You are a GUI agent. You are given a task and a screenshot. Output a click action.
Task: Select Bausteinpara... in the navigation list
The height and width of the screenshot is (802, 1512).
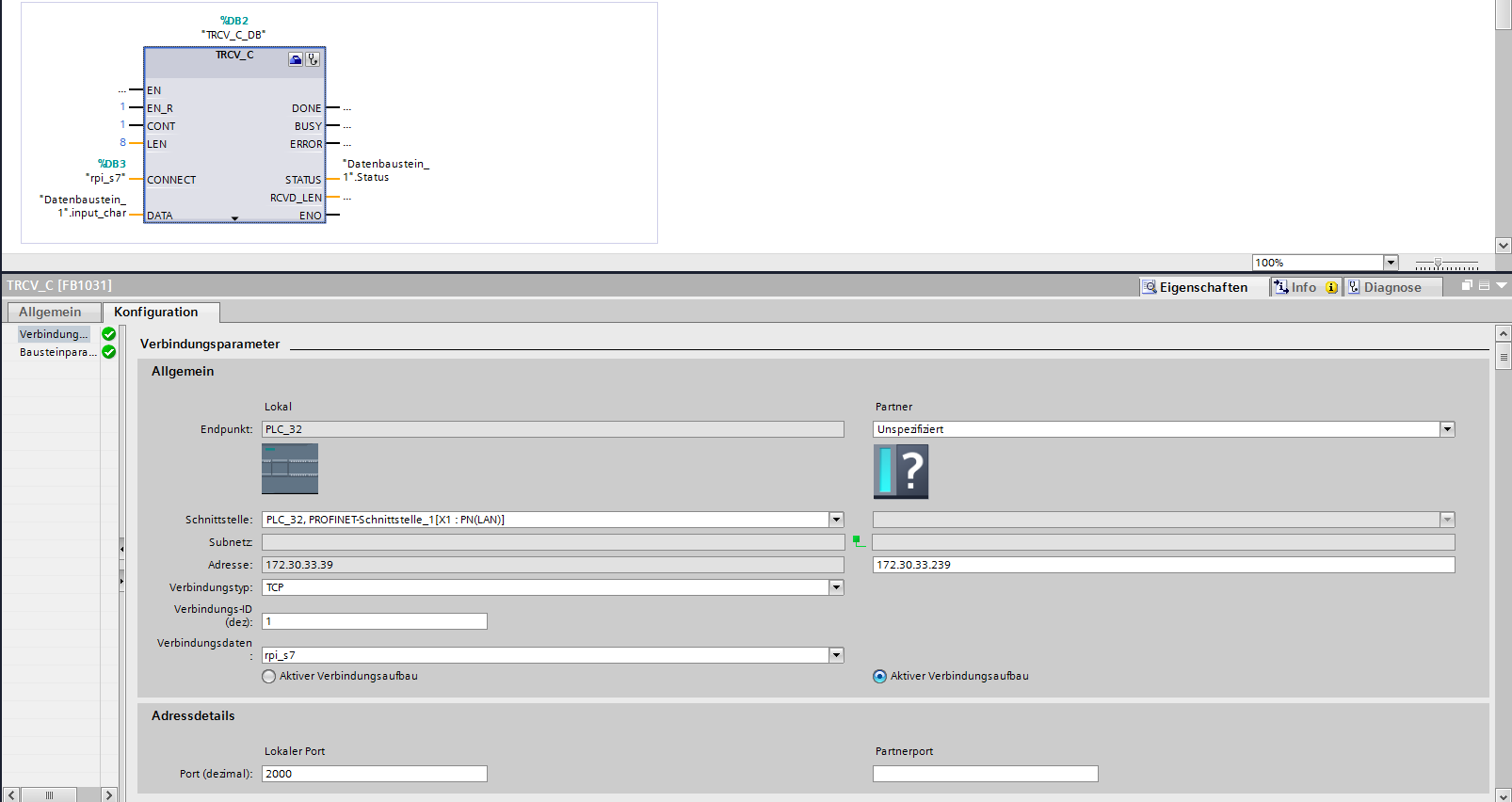(56, 352)
